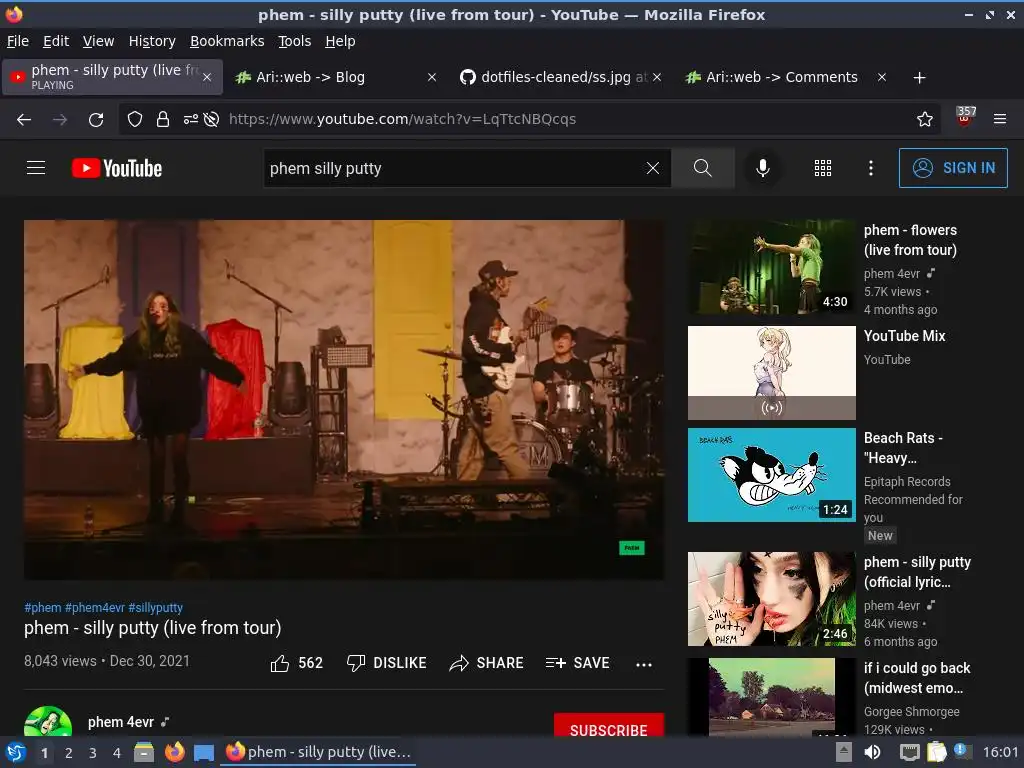This screenshot has height=768, width=1024.
Task: Switch to workspace 3 in taskbar
Action: coord(93,753)
